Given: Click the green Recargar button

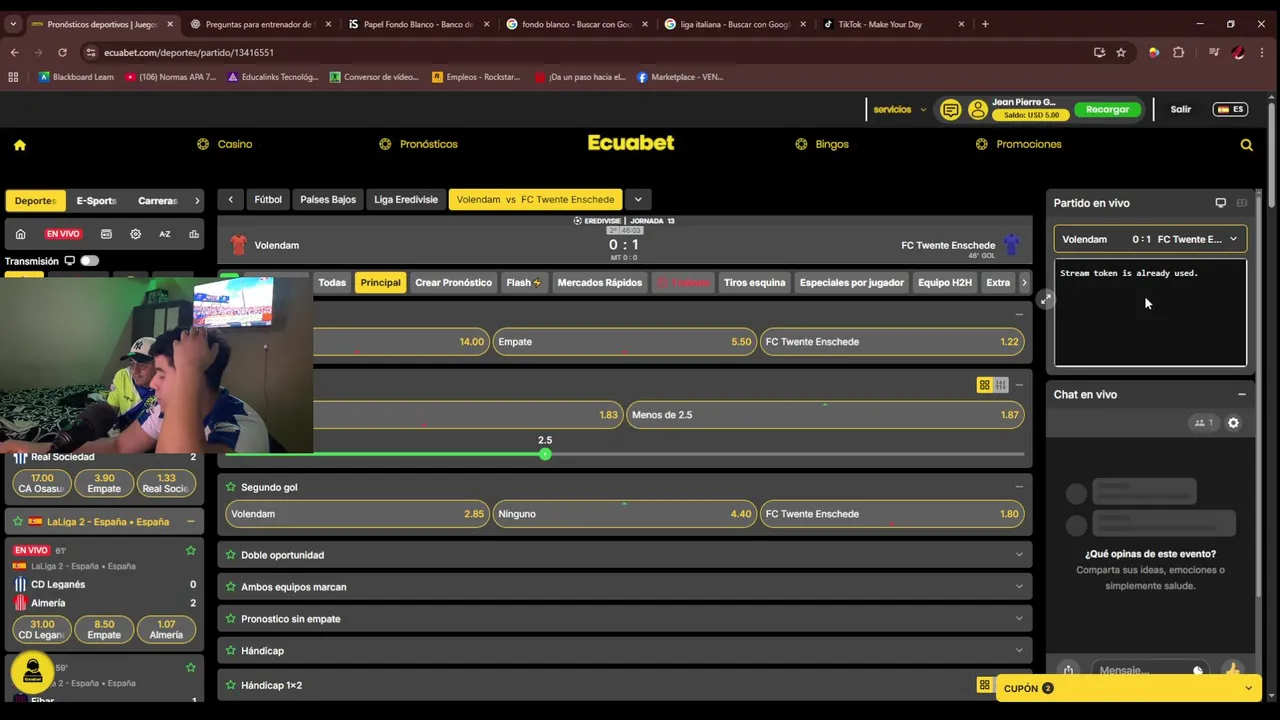Looking at the screenshot, I should [1107, 110].
